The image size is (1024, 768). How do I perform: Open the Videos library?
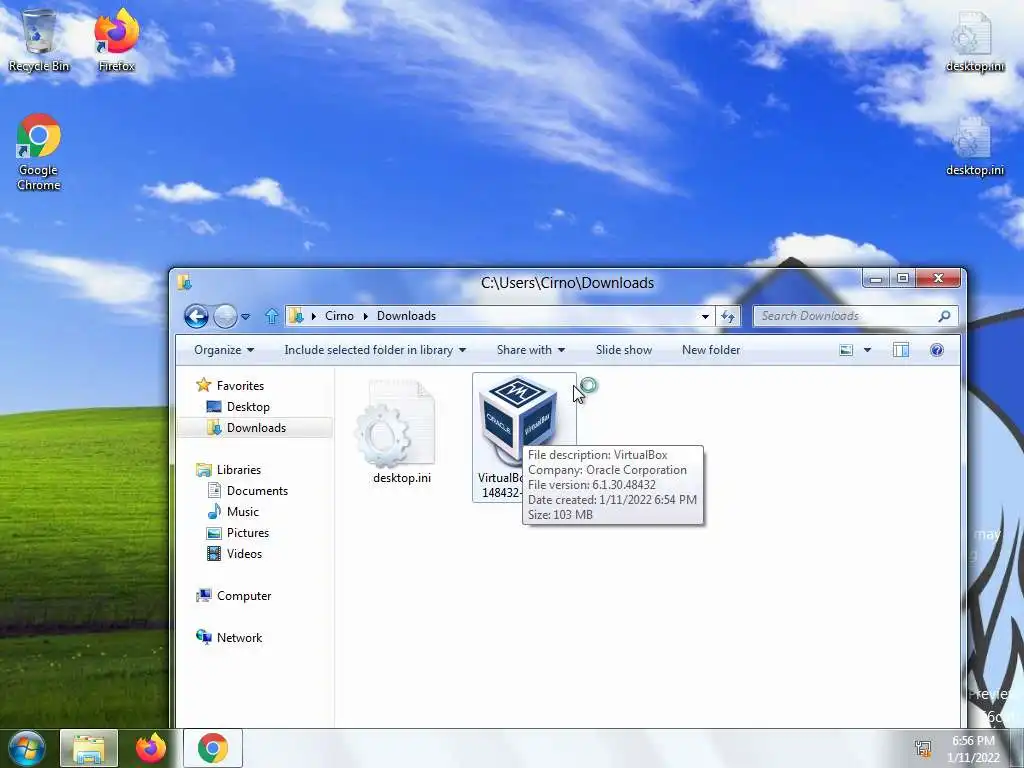(x=234, y=554)
